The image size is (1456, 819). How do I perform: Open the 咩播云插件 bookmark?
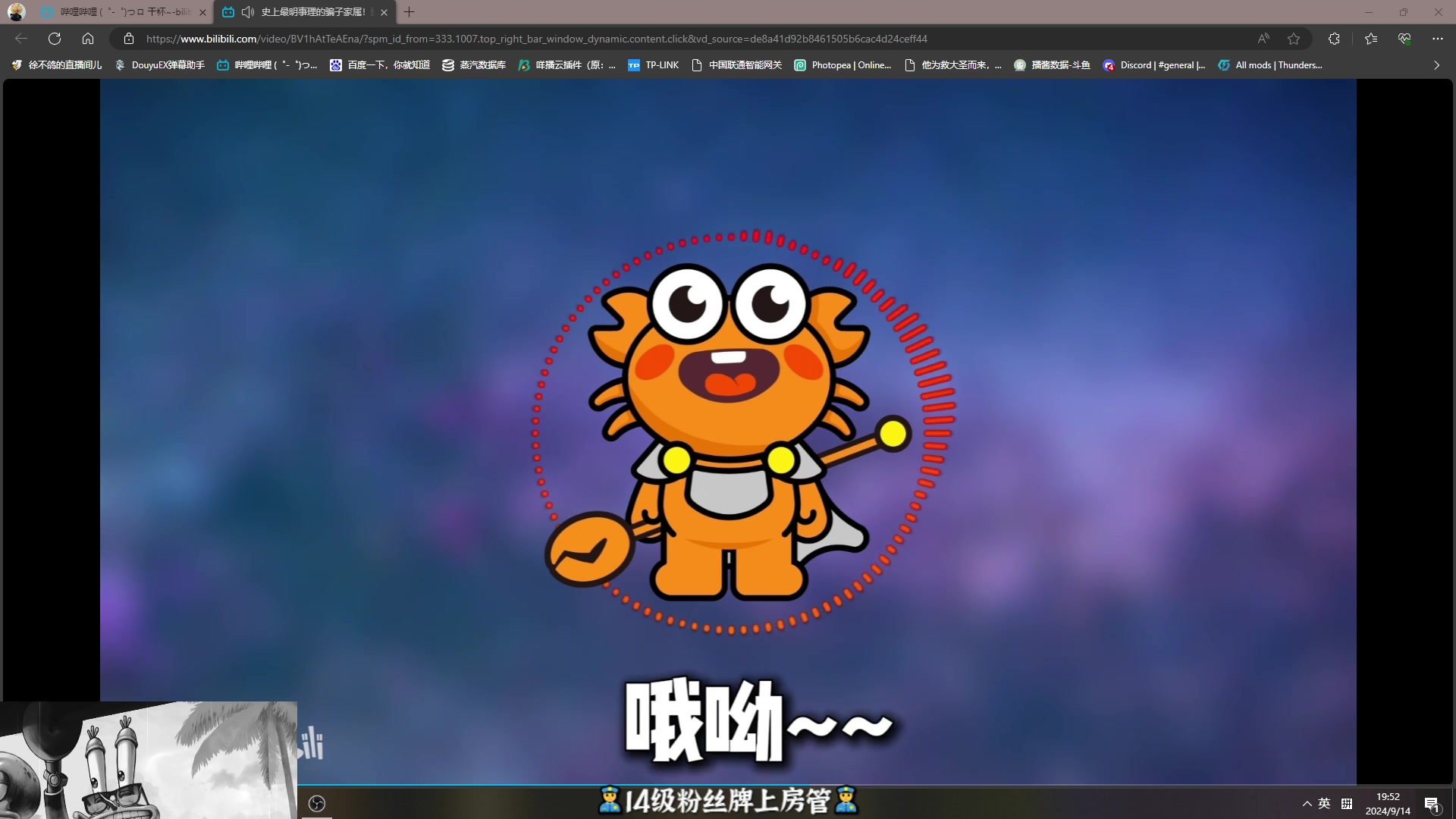click(x=566, y=65)
